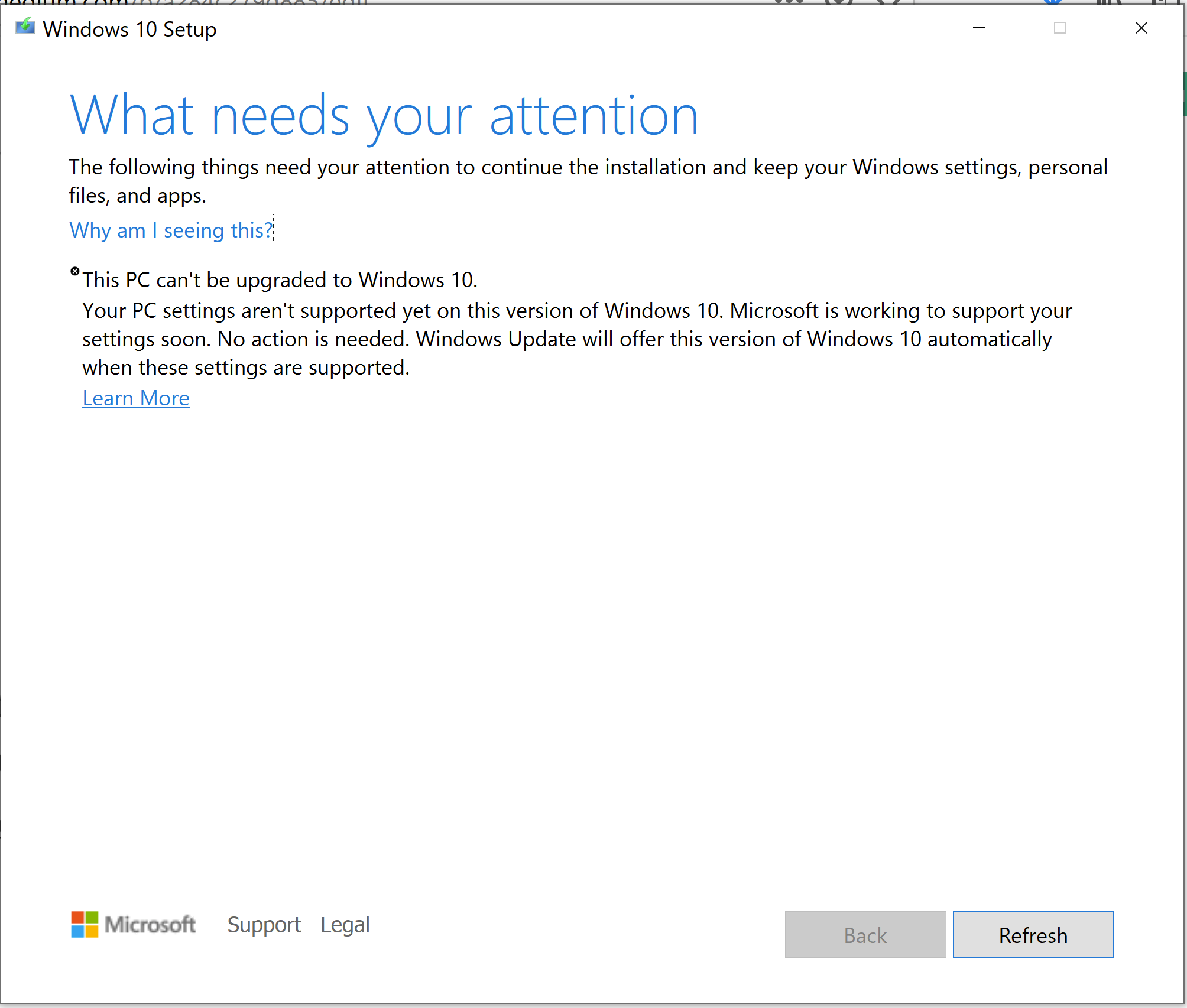The height and width of the screenshot is (1008, 1187).
Task: Minimize the Windows 10 Setup window
Action: click(x=979, y=28)
